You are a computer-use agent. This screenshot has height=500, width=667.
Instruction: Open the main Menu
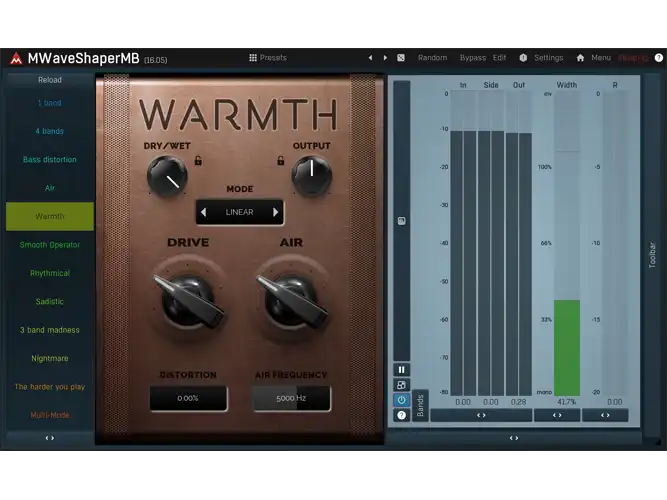pos(601,57)
